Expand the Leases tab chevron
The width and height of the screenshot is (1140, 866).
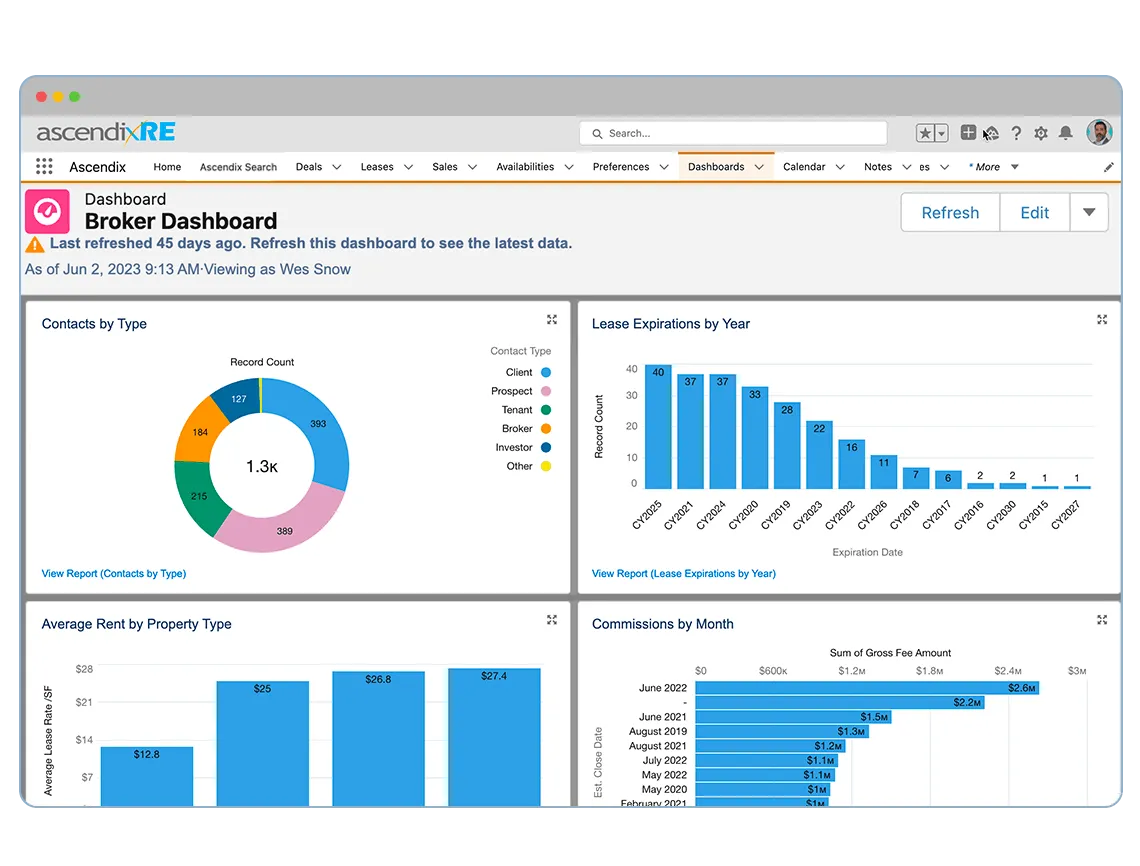409,167
